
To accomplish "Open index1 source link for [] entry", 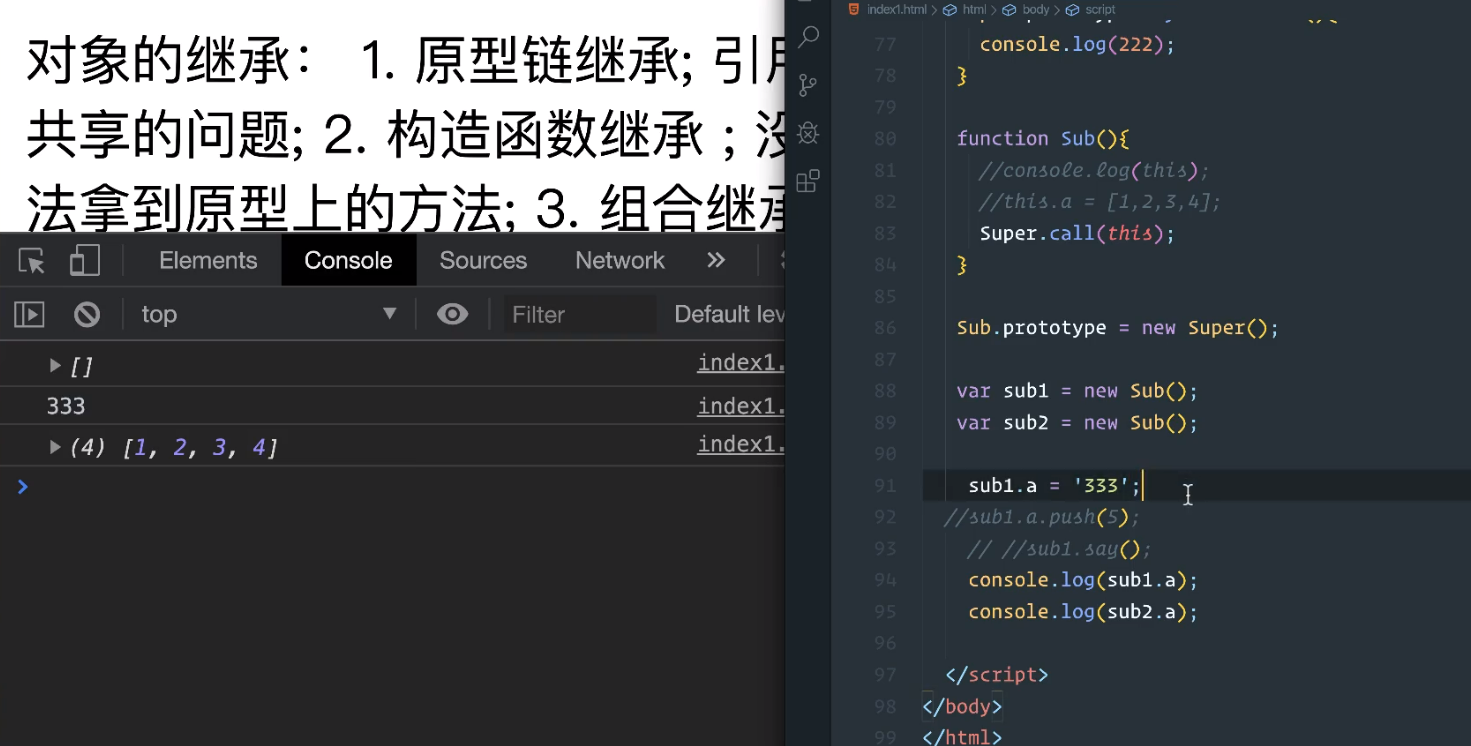I will pyautogui.click(x=741, y=363).
